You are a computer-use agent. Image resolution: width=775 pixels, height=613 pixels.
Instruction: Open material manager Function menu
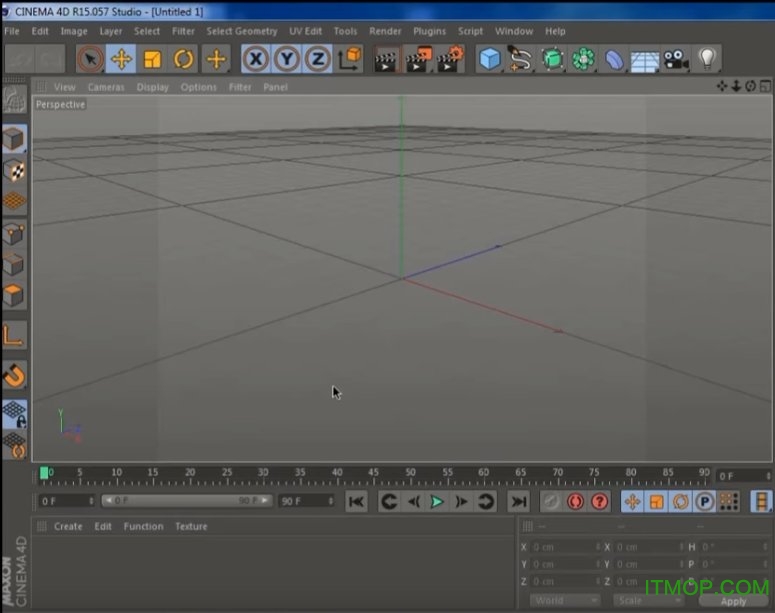click(x=143, y=526)
